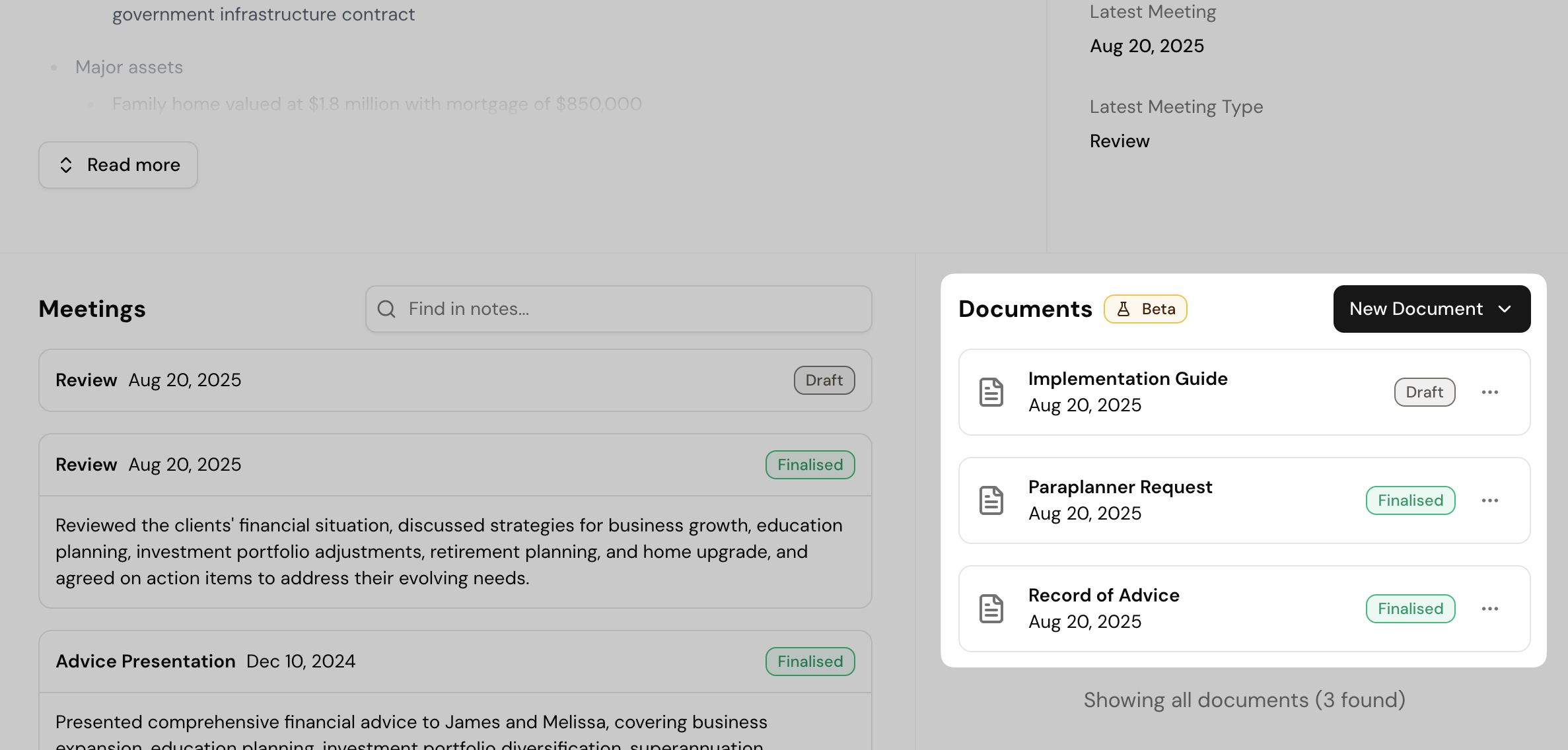Click the Latest Meeting Type value Review
This screenshot has width=1568, height=750.
tap(1120, 141)
